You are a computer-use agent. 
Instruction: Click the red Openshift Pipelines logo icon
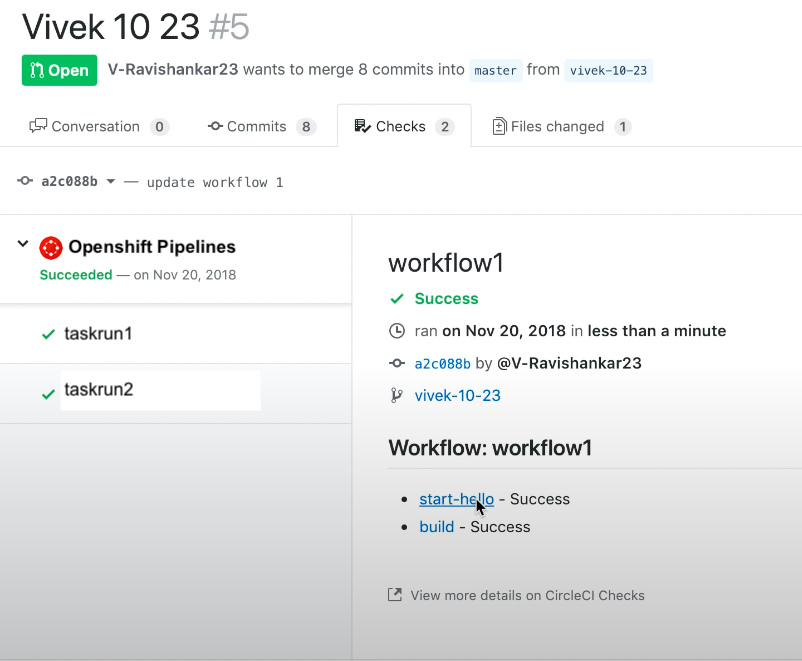tap(51, 247)
